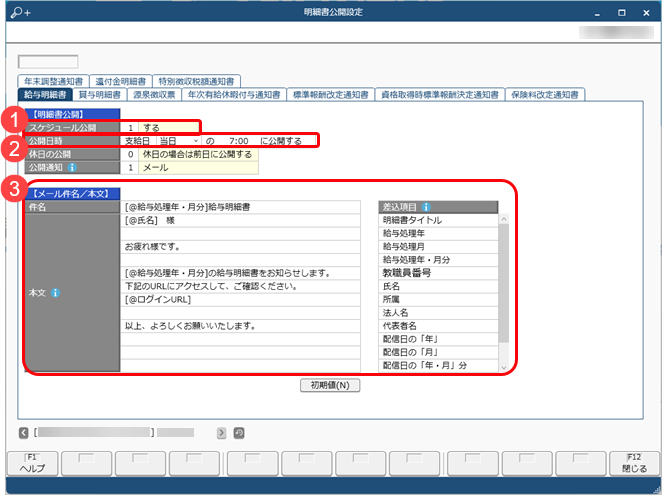Open the 源泉徴収票 tab

click(154, 95)
